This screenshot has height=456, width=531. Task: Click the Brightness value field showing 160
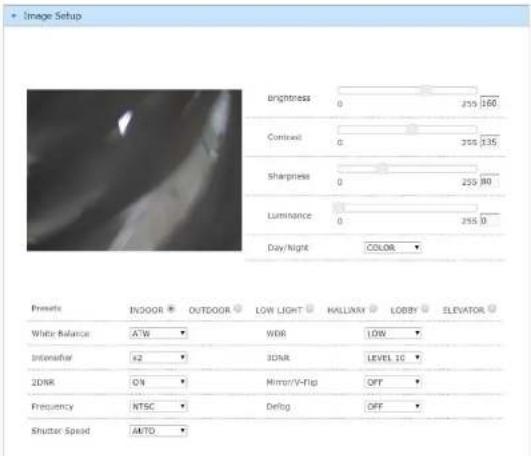[x=489, y=103]
